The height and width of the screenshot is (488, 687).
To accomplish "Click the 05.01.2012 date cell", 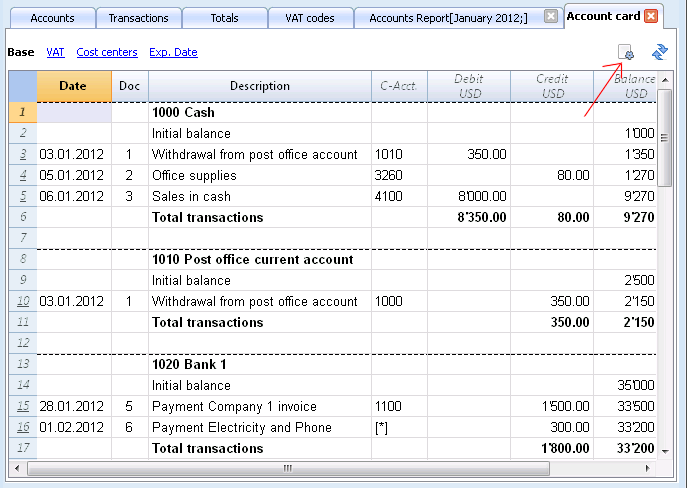I will [74, 175].
